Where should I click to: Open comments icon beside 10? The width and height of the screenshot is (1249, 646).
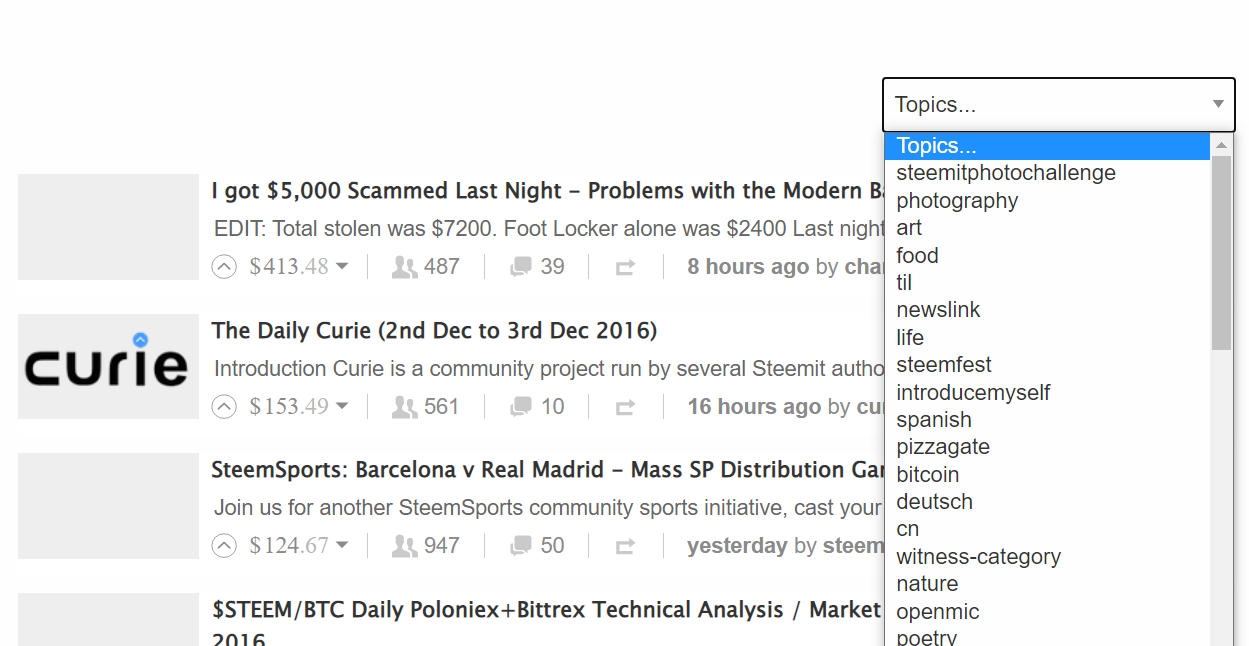[521, 407]
